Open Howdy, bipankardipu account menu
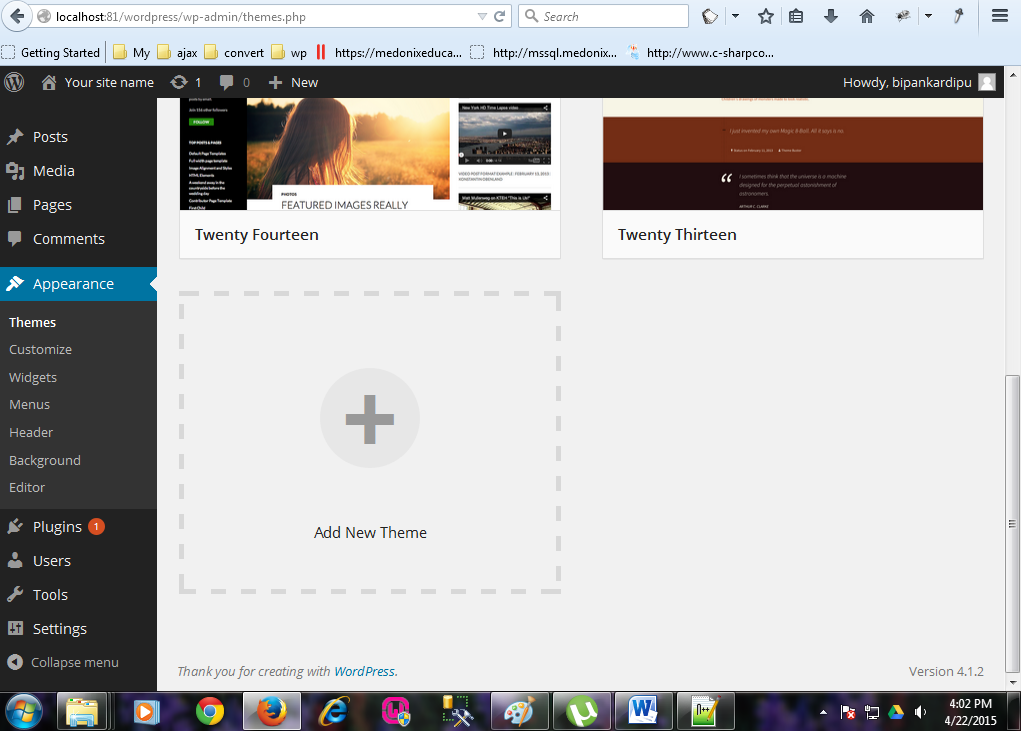Image resolution: width=1021 pixels, height=731 pixels. coord(919,82)
